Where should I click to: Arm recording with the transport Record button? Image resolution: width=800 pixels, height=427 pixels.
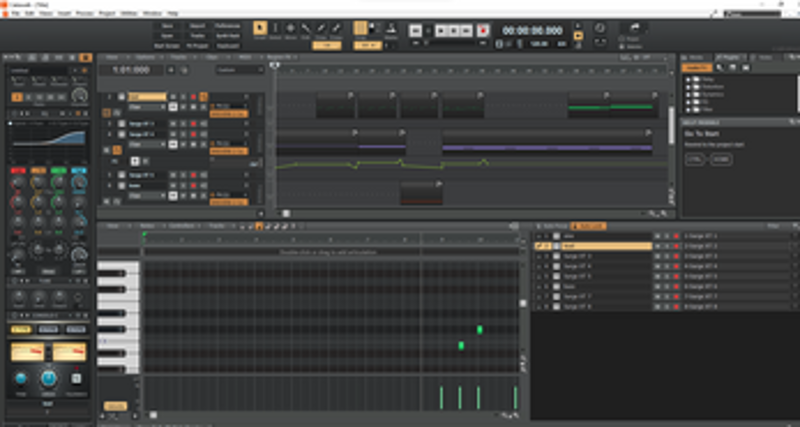(483, 31)
